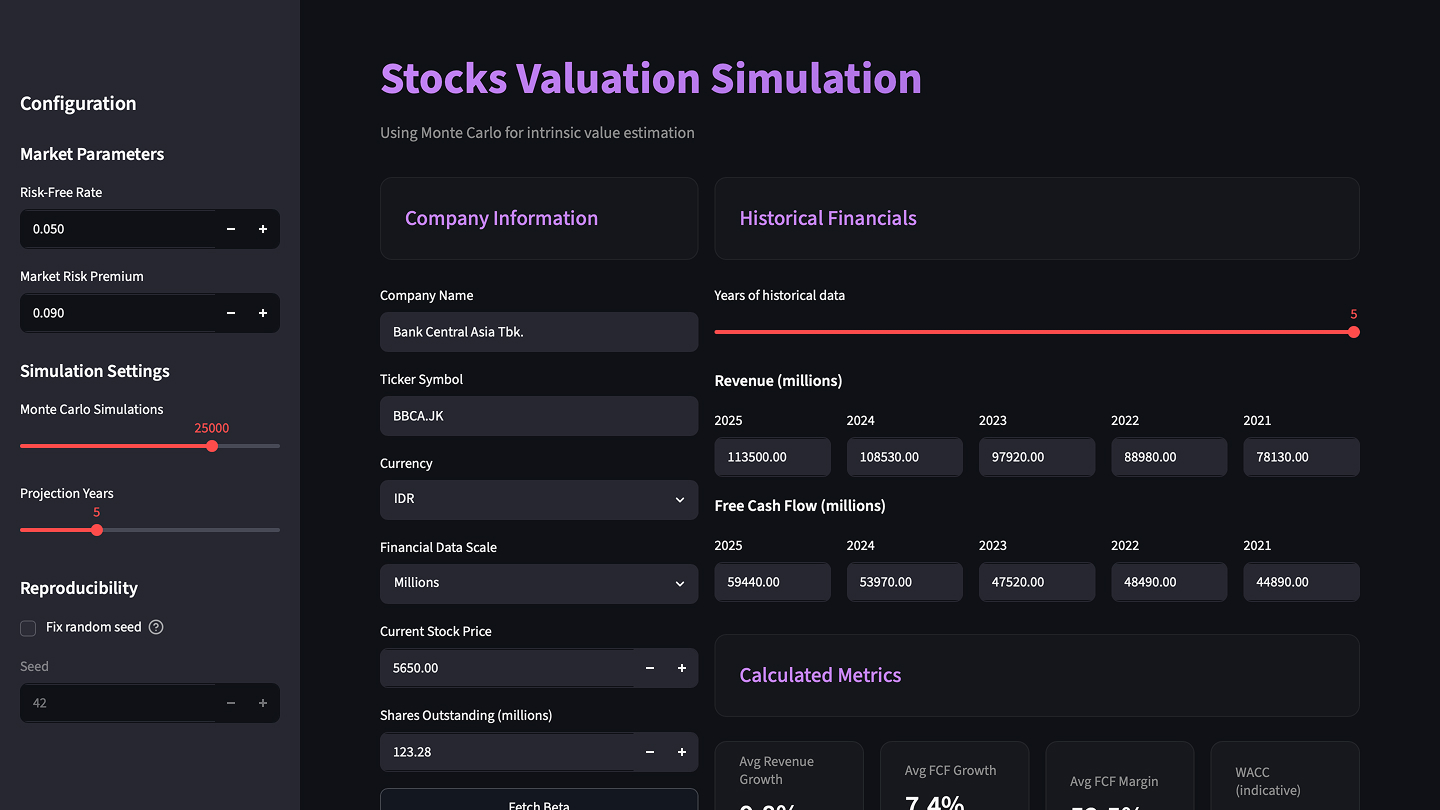Click the Fetch Beta button

tap(539, 799)
